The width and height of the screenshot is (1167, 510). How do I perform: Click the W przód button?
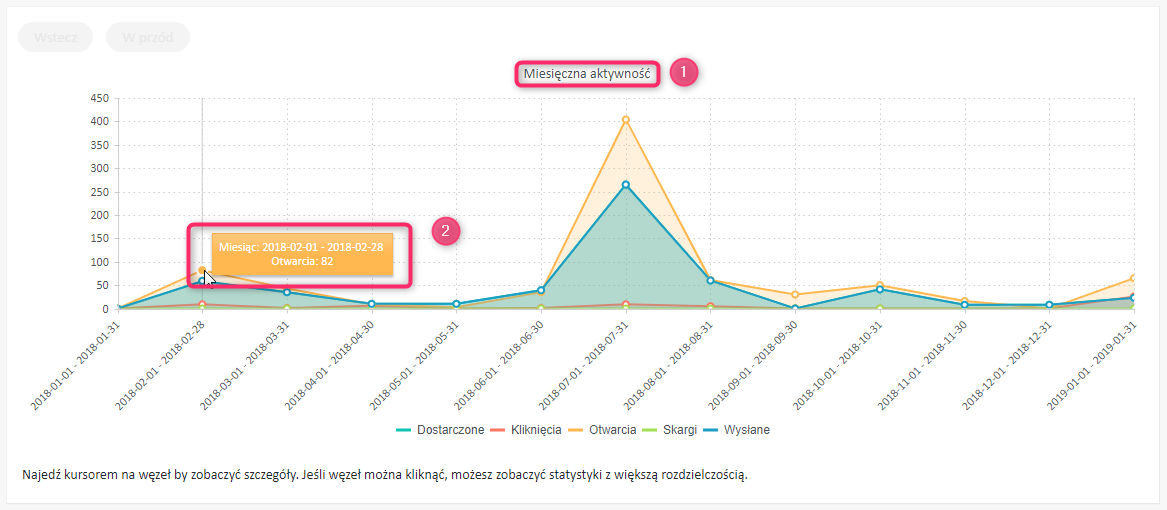pos(147,37)
